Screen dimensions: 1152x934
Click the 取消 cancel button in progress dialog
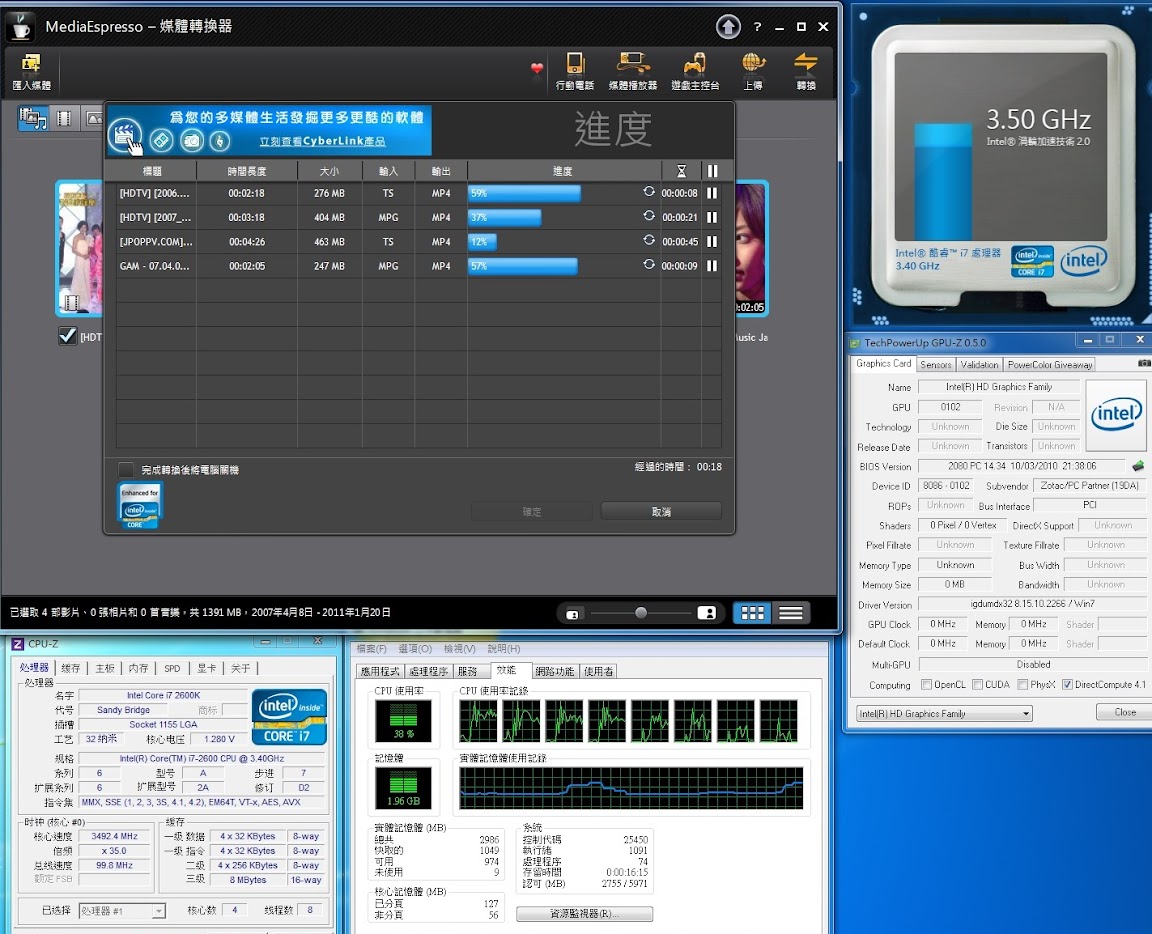coord(660,511)
